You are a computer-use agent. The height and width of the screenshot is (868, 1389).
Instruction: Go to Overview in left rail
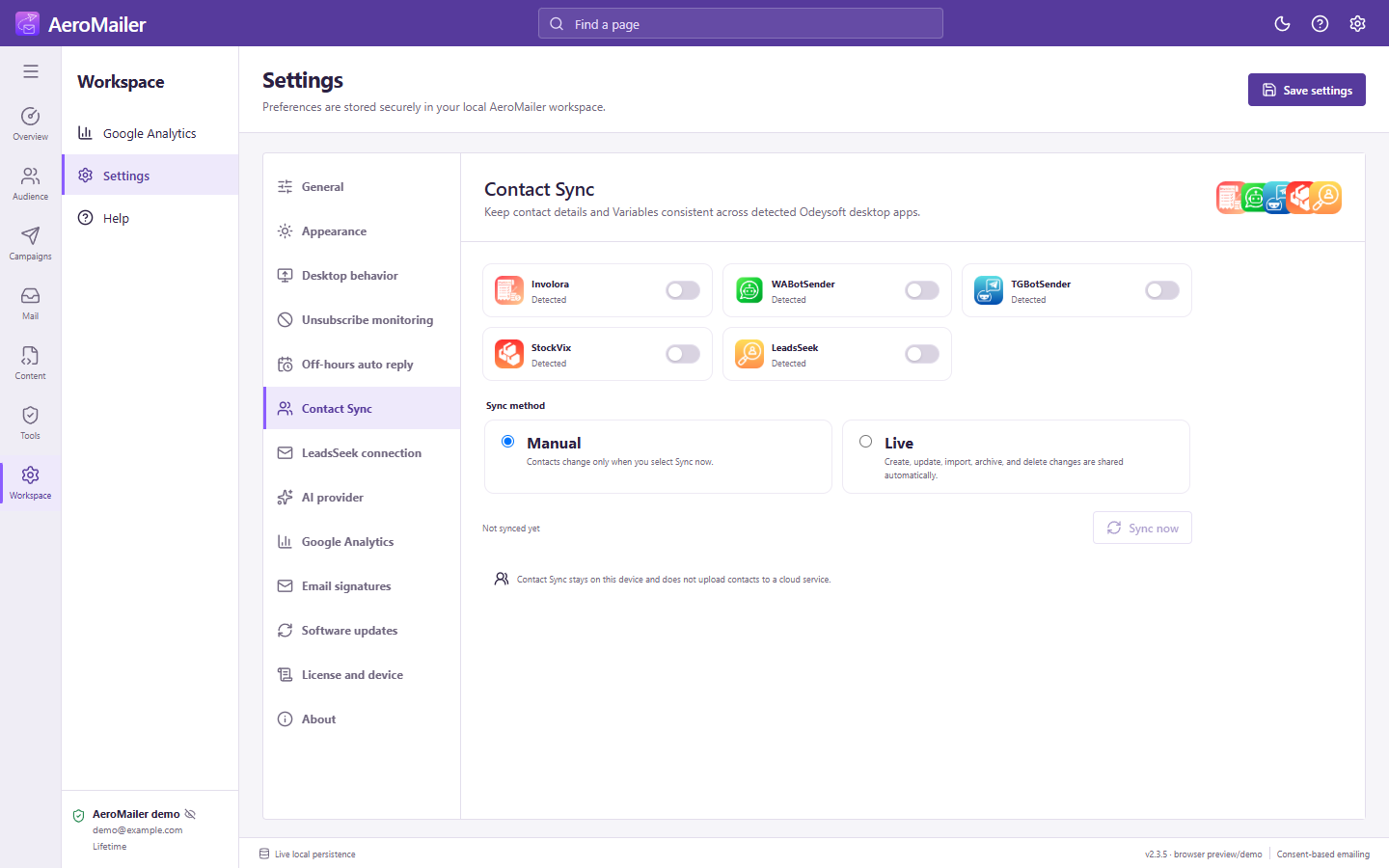31,123
